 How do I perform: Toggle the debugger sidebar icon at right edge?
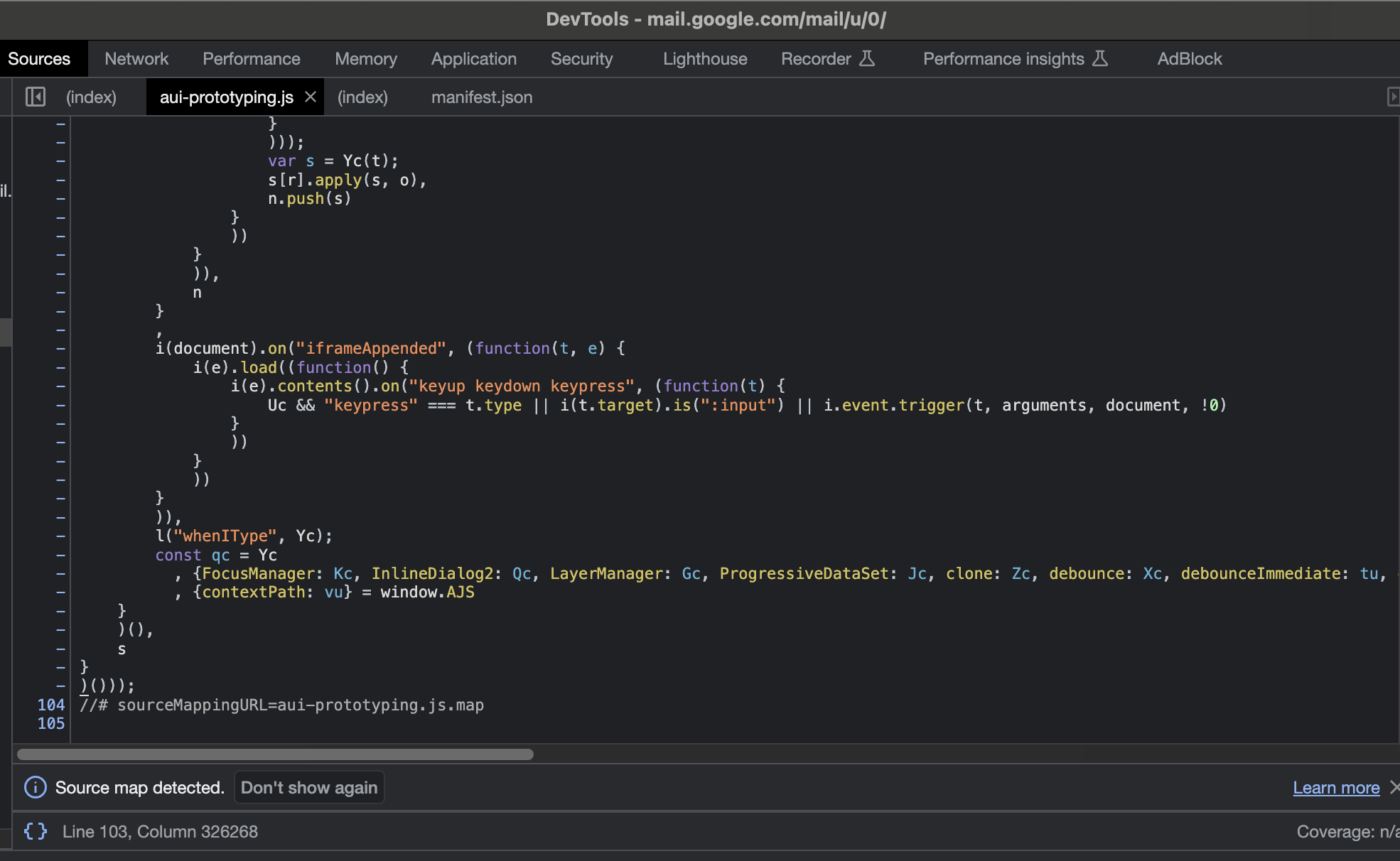1393,97
